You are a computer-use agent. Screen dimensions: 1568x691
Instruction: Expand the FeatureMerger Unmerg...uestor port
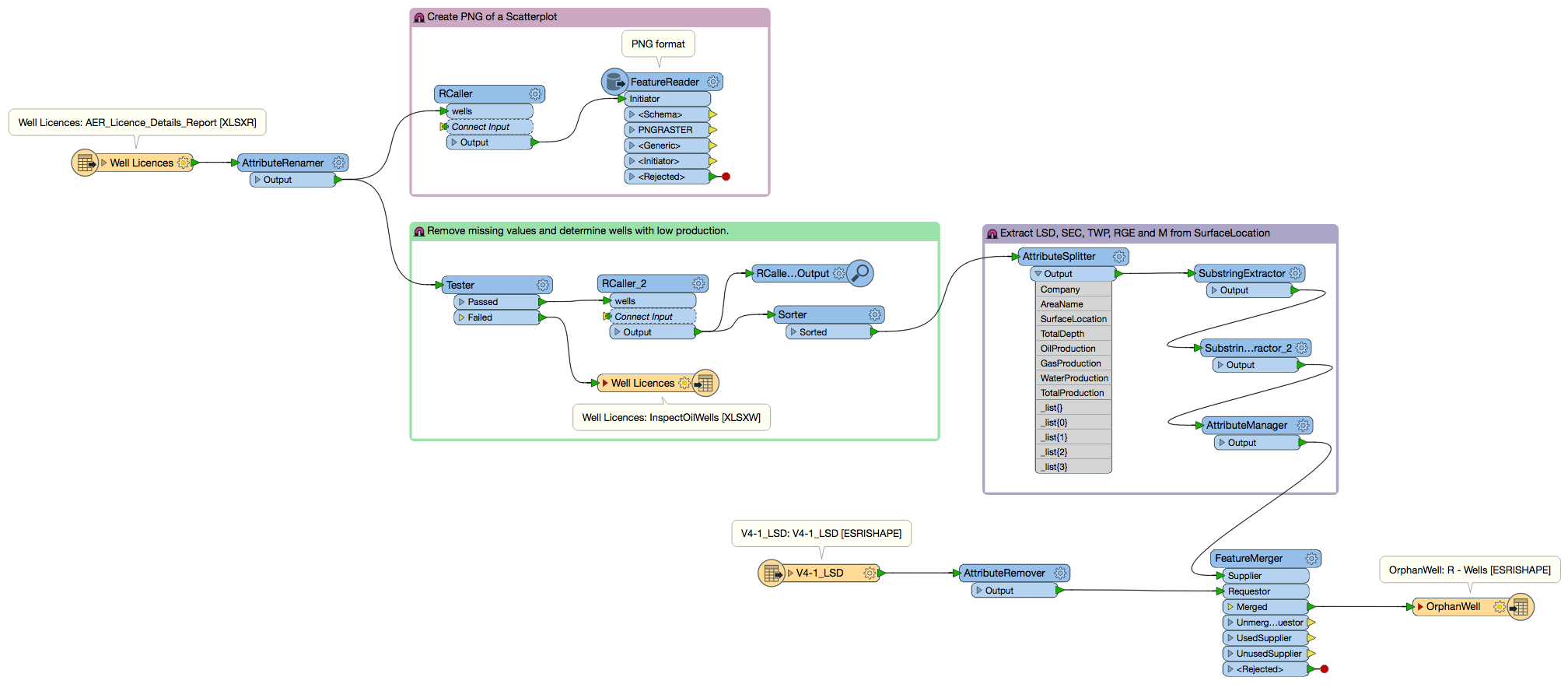(x=1230, y=623)
